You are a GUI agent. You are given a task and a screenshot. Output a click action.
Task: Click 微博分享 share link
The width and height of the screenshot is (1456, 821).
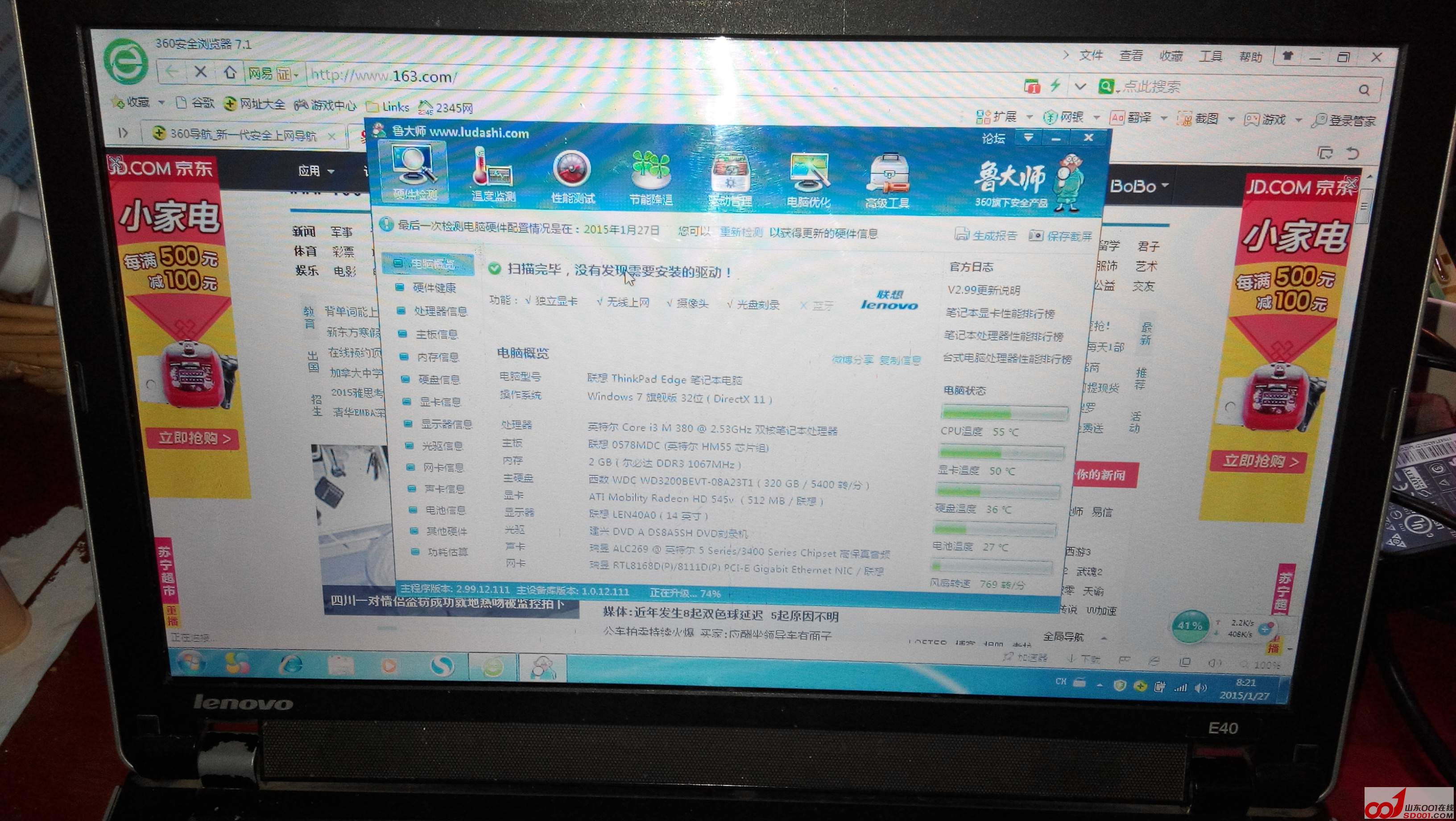coord(852,360)
